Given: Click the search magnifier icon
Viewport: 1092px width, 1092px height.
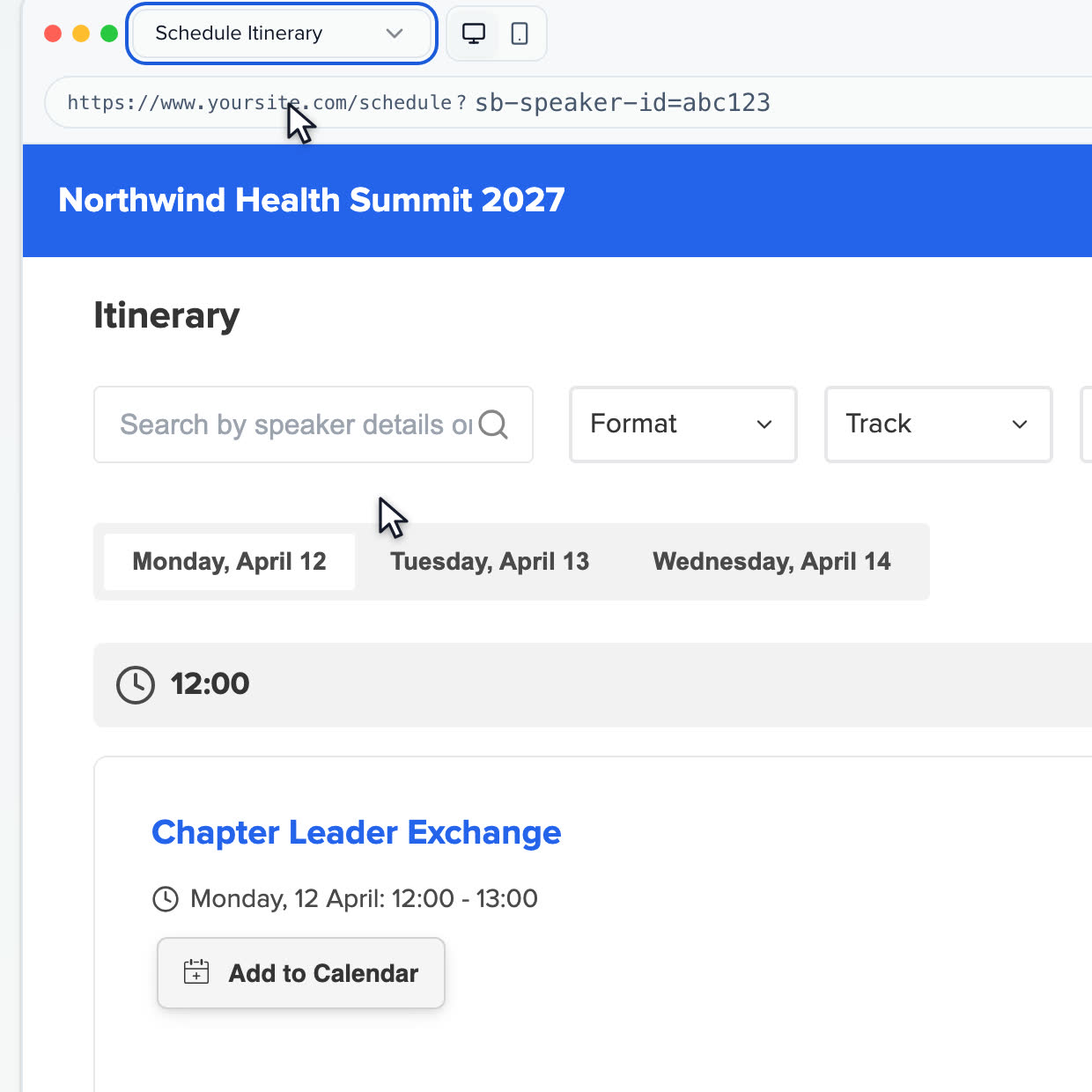Looking at the screenshot, I should pyautogui.click(x=493, y=424).
